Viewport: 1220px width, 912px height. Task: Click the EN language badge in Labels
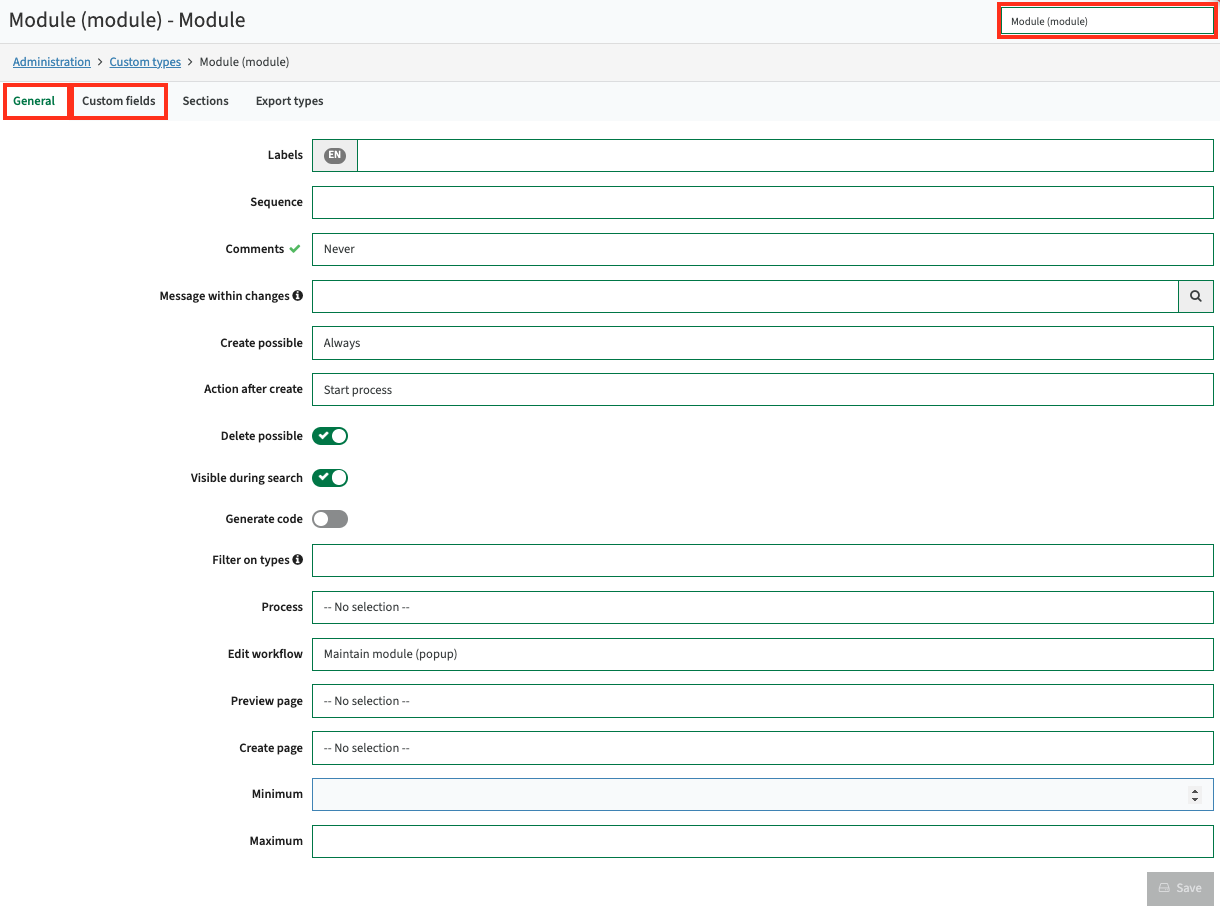point(335,155)
